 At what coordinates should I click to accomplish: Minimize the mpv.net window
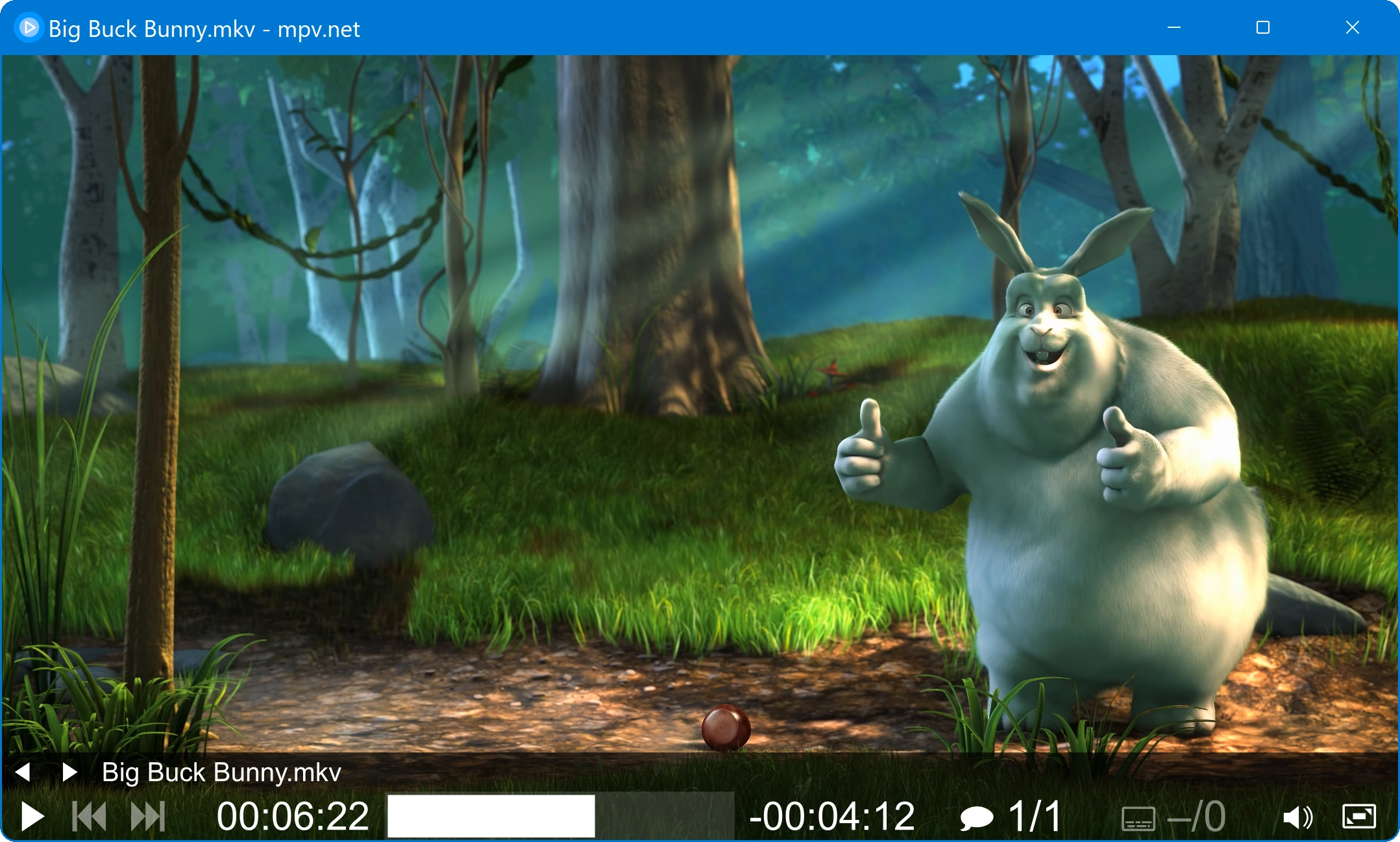tap(1173, 28)
